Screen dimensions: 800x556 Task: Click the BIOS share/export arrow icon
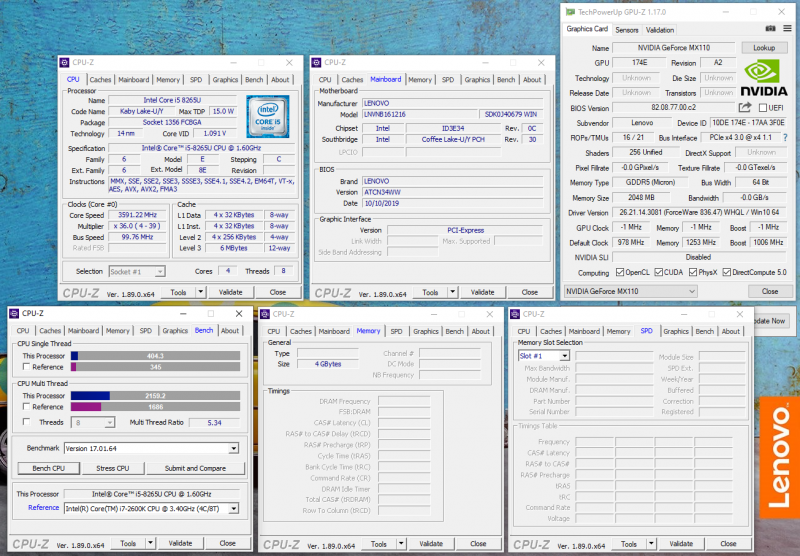coord(745,108)
